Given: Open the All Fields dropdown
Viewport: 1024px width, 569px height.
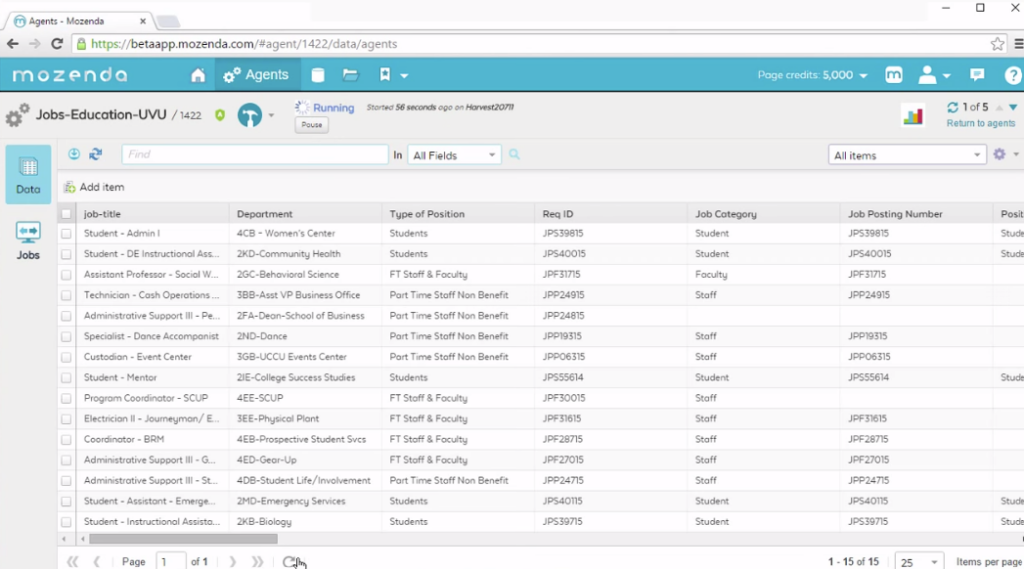Looking at the screenshot, I should pyautogui.click(x=454, y=155).
